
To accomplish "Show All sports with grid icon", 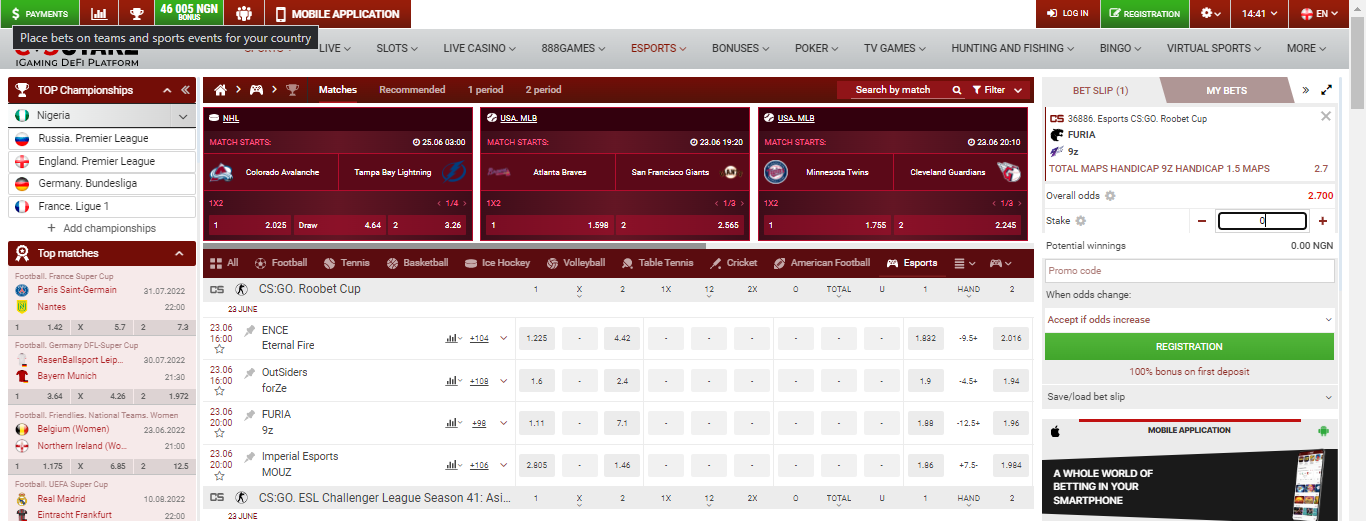I will pos(223,263).
